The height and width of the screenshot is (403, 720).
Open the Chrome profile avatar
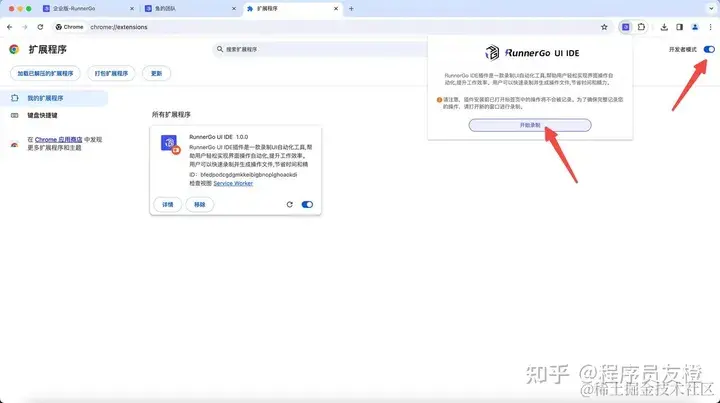pyautogui.click(x=695, y=27)
